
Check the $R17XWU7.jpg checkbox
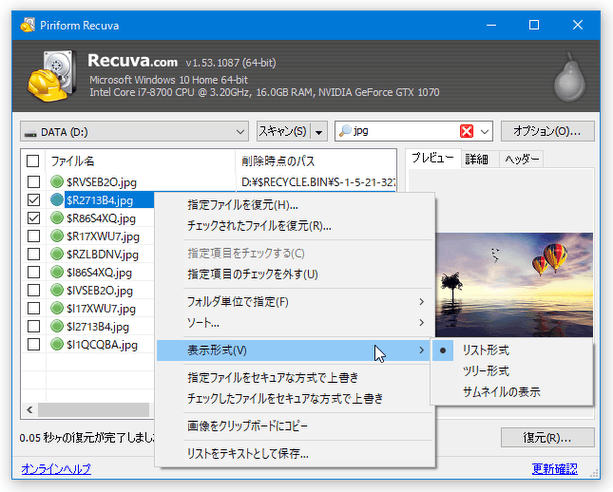pyautogui.click(x=34, y=236)
